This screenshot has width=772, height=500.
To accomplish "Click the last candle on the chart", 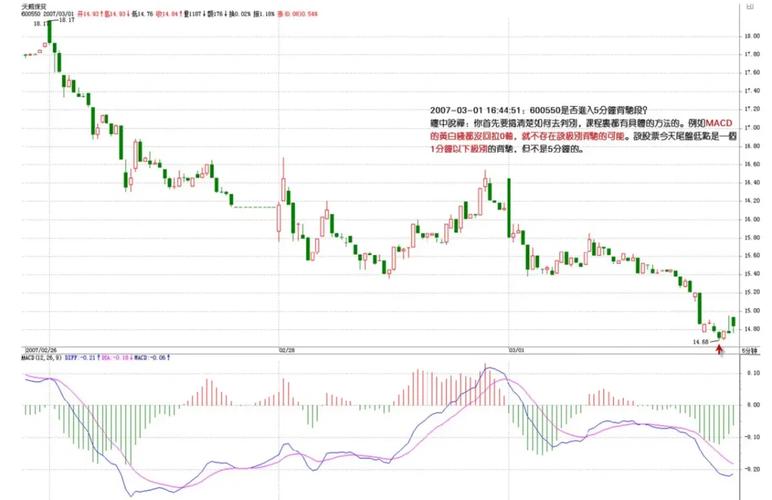I will pyautogui.click(x=732, y=322).
